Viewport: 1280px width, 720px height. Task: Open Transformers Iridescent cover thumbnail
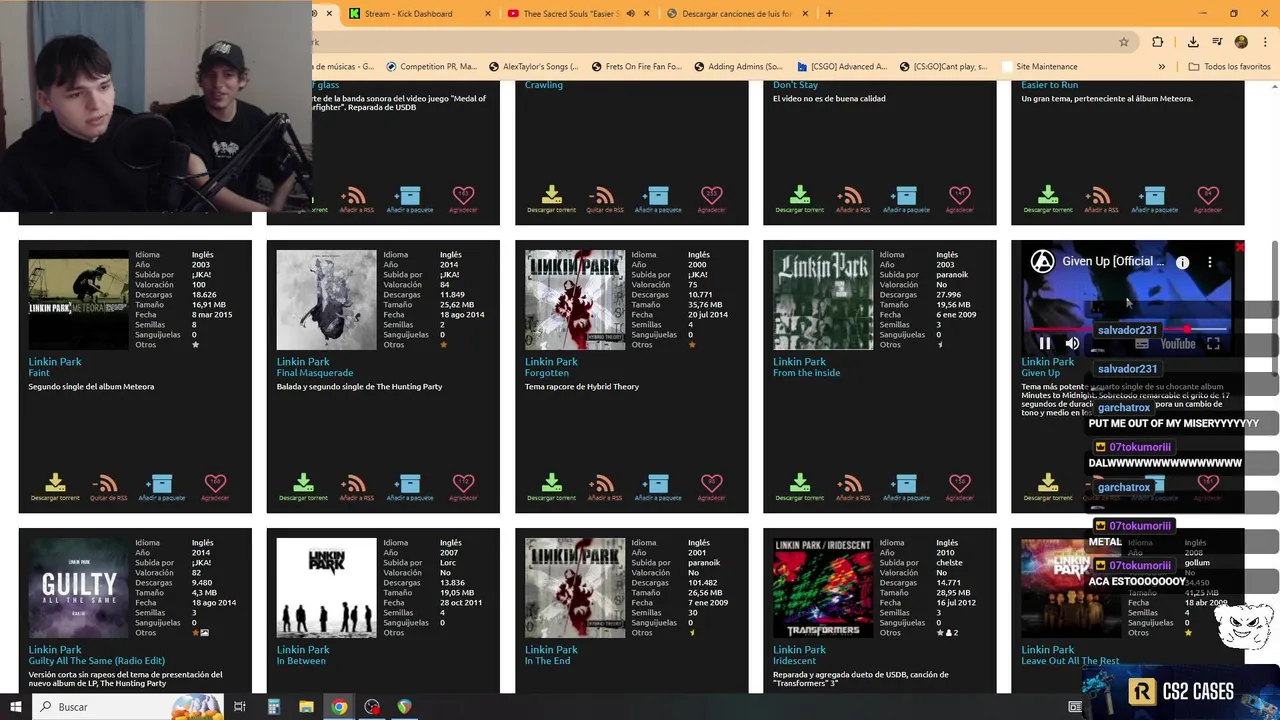click(823, 588)
